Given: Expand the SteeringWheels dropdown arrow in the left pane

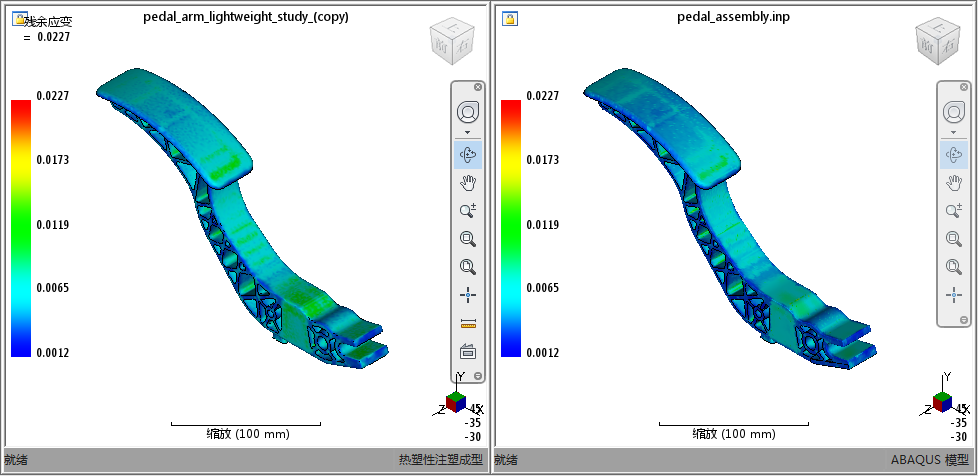Looking at the screenshot, I should [x=468, y=132].
